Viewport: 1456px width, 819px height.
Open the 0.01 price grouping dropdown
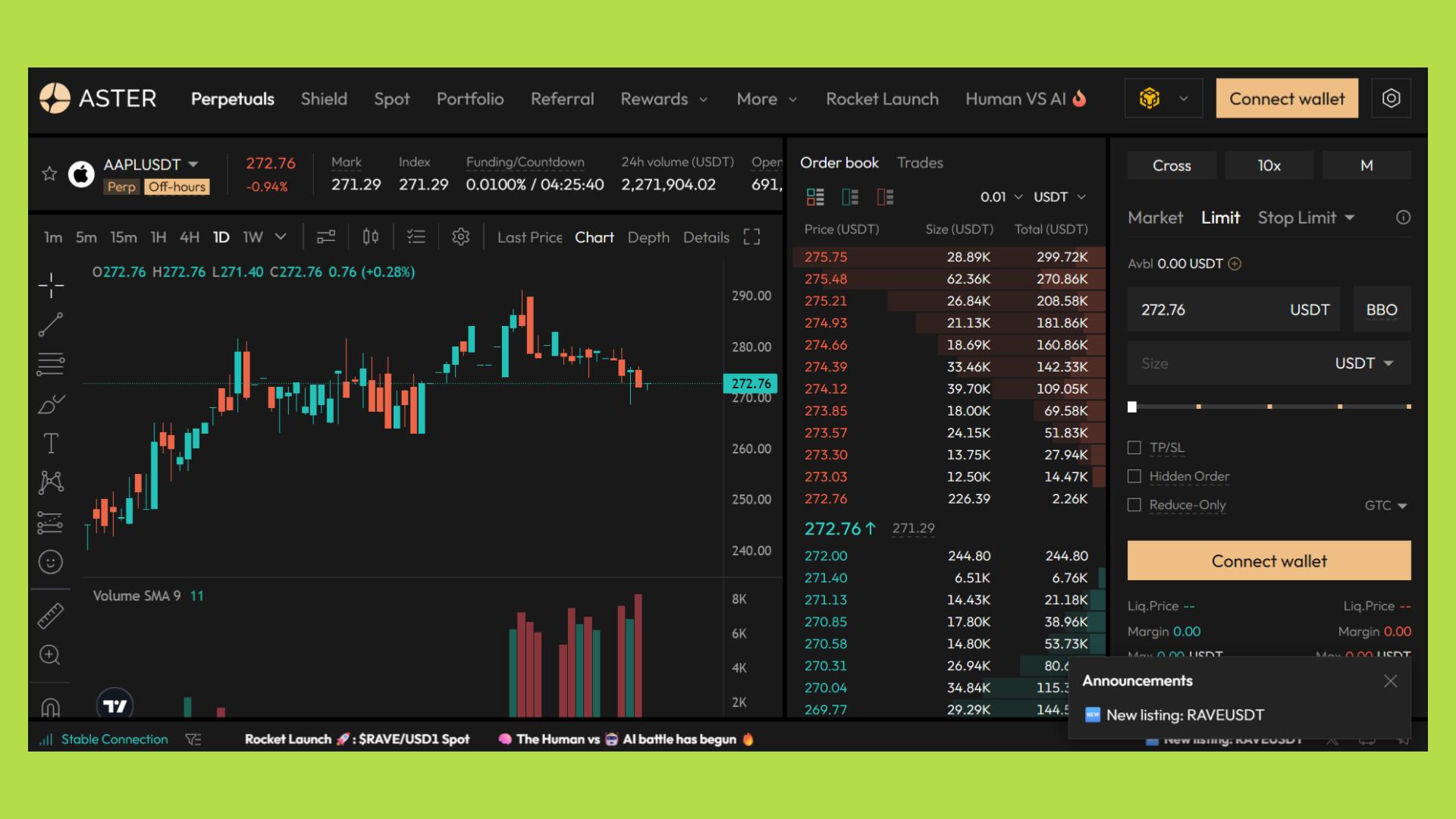[1000, 197]
